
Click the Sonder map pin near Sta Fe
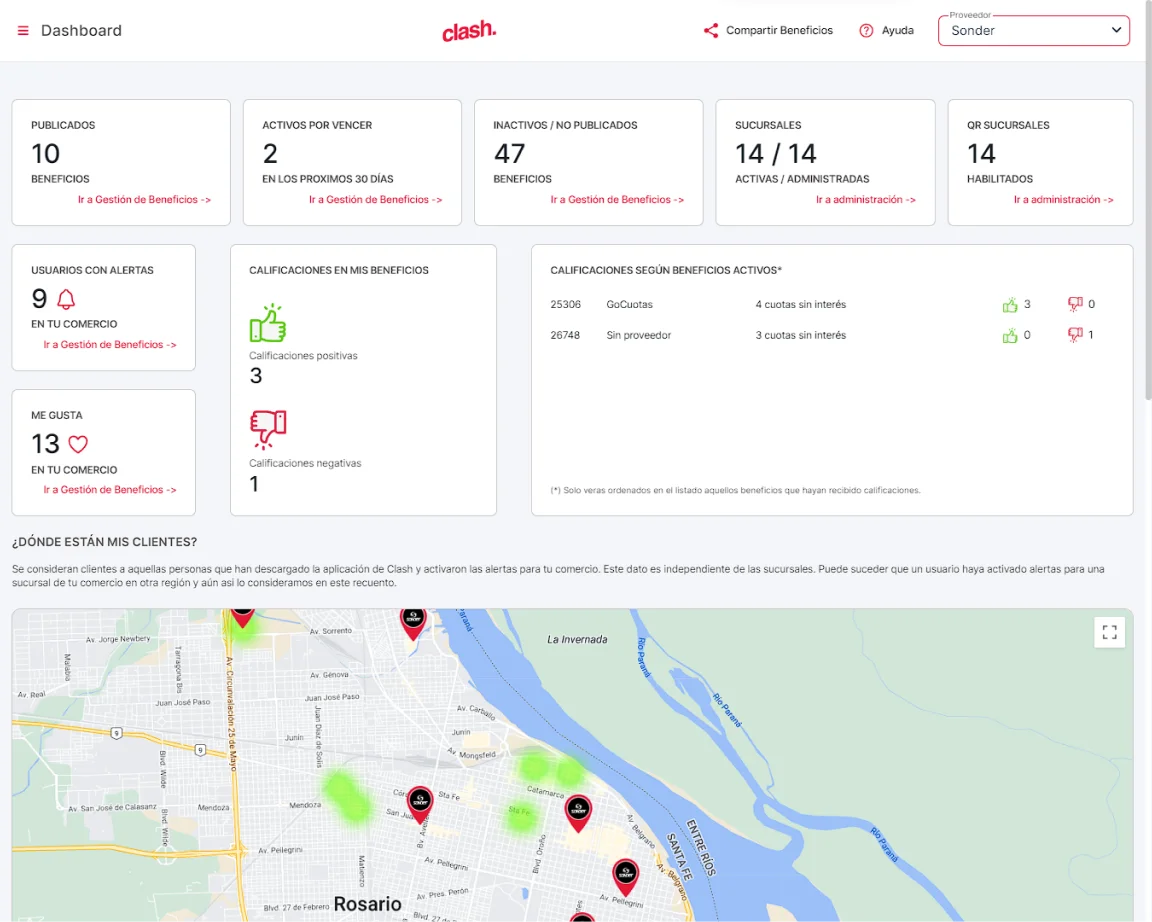[x=420, y=802]
